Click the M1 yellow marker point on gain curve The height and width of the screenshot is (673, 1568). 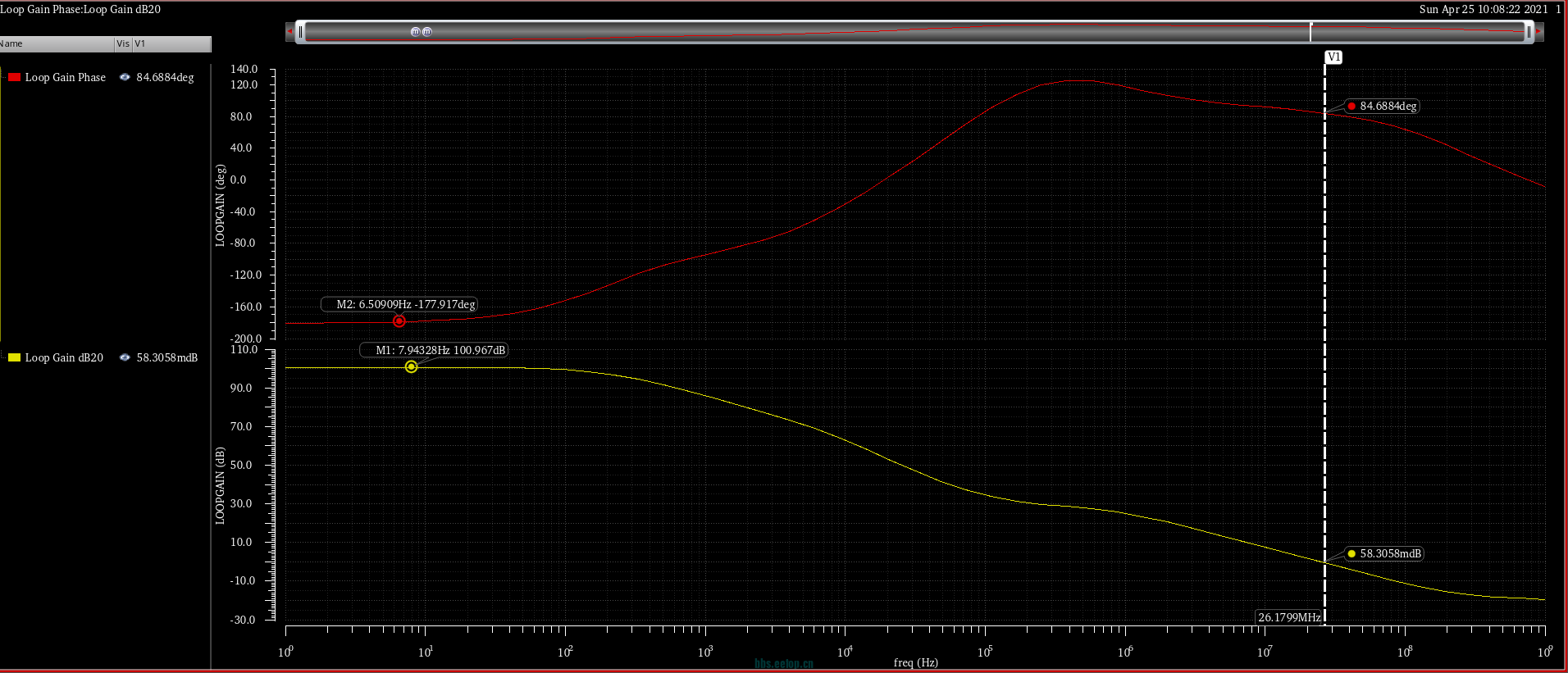(x=411, y=367)
